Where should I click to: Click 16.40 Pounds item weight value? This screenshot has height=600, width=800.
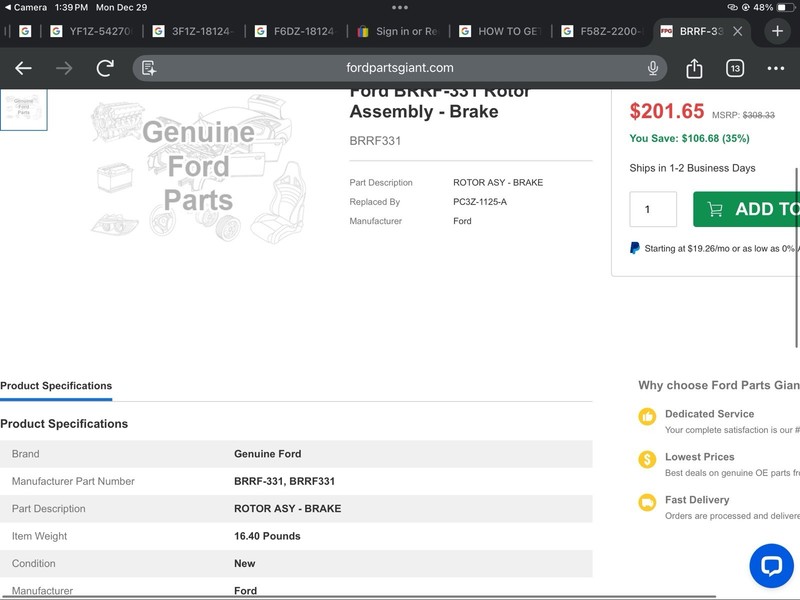(267, 536)
